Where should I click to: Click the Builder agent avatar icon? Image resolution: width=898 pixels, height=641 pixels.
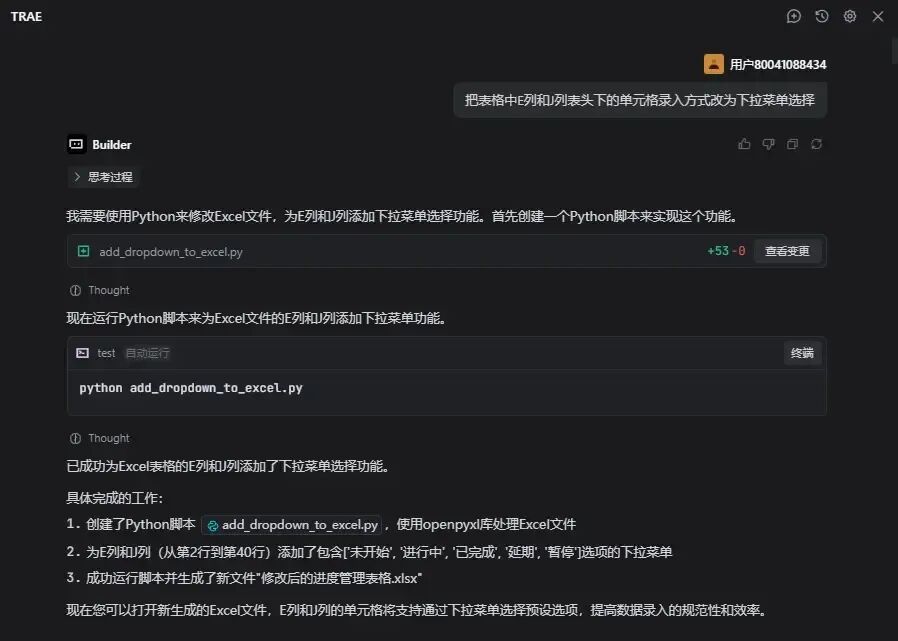pos(77,144)
